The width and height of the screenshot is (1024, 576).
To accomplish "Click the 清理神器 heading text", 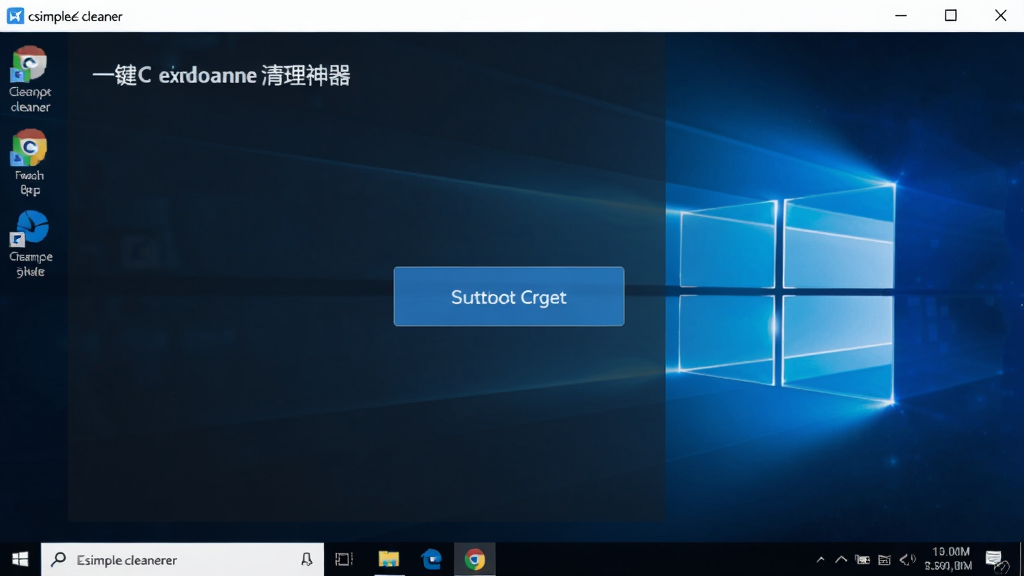I will [306, 76].
